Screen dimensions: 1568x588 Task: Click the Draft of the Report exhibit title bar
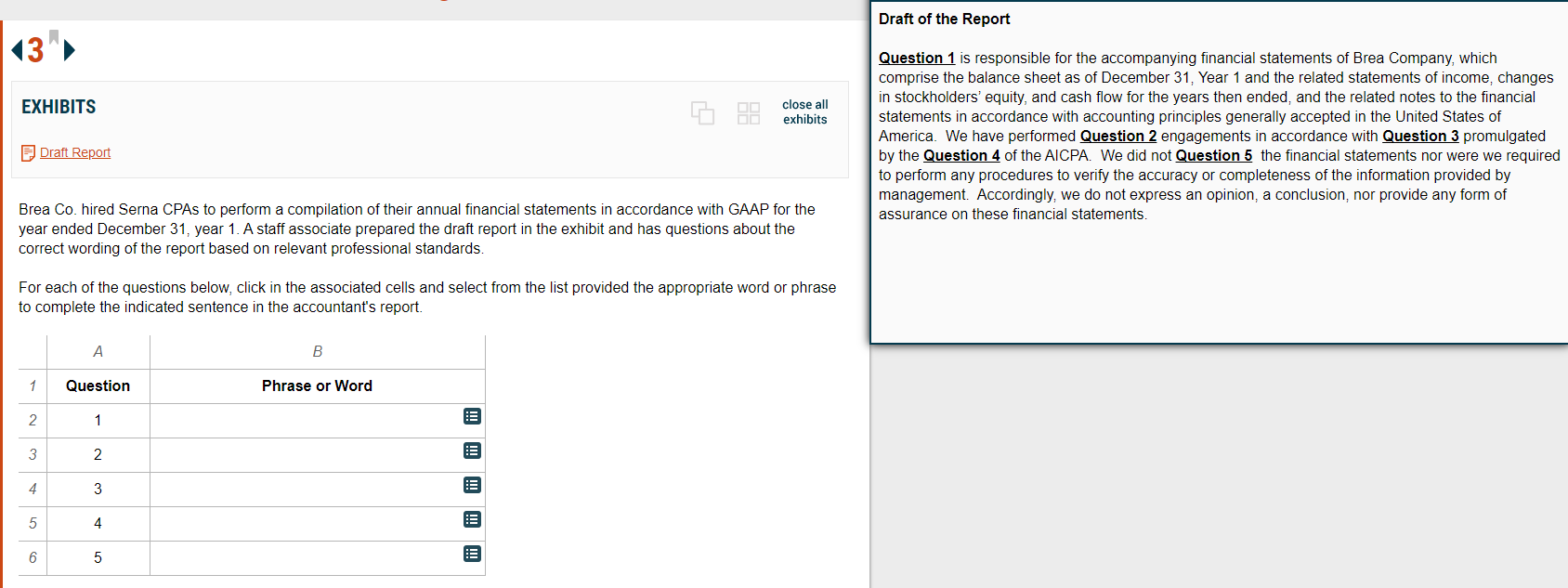(x=945, y=19)
